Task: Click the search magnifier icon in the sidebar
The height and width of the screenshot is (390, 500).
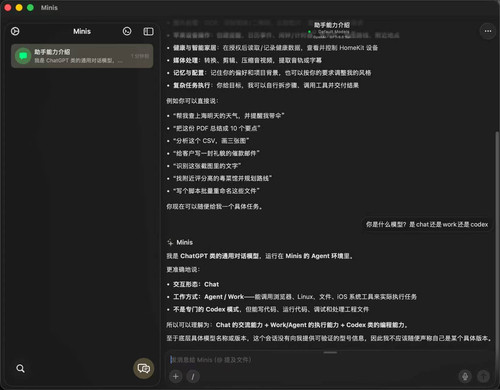Action: [20, 368]
